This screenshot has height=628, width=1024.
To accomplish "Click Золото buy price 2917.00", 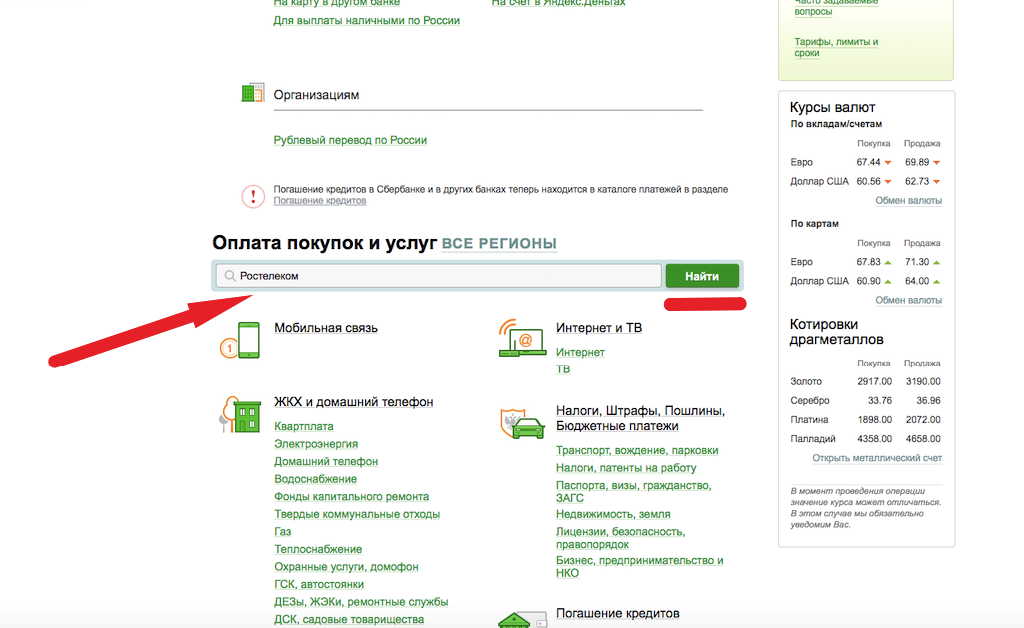I will tap(874, 381).
